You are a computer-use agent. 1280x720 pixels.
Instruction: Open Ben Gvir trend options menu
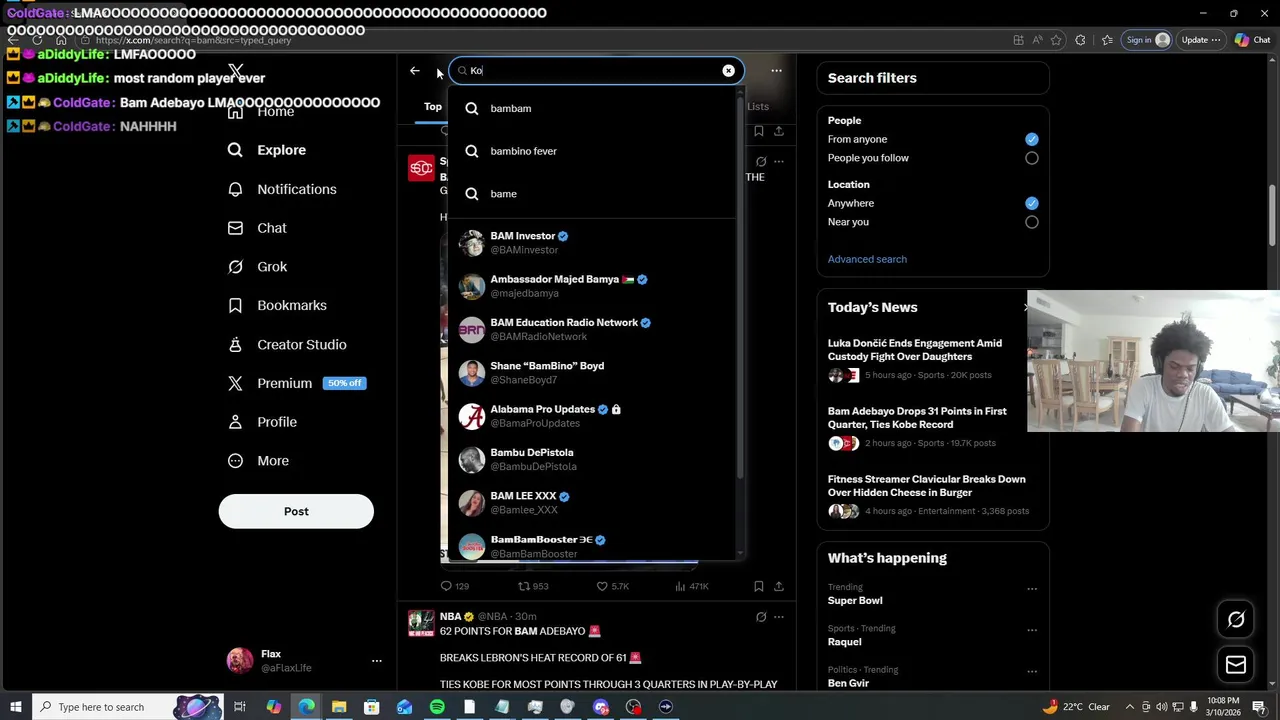(x=1032, y=671)
